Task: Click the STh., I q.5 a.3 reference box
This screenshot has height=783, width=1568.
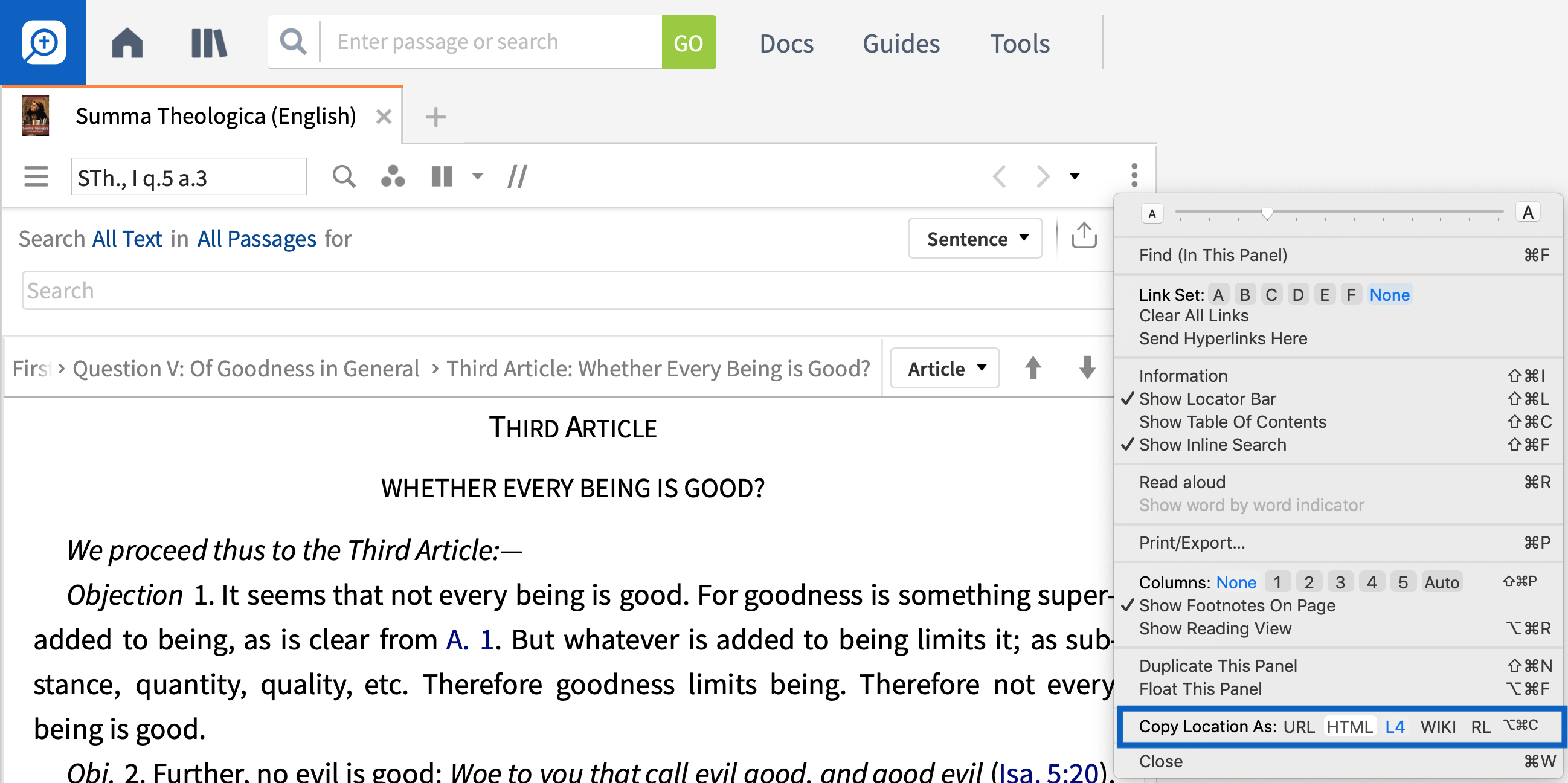Action: coord(188,177)
